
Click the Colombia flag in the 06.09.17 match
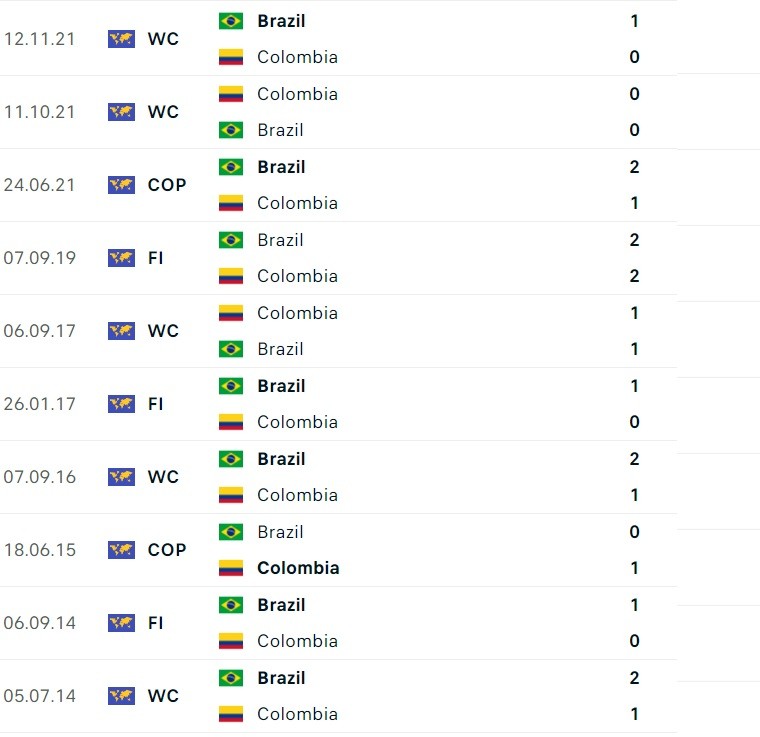(231, 313)
